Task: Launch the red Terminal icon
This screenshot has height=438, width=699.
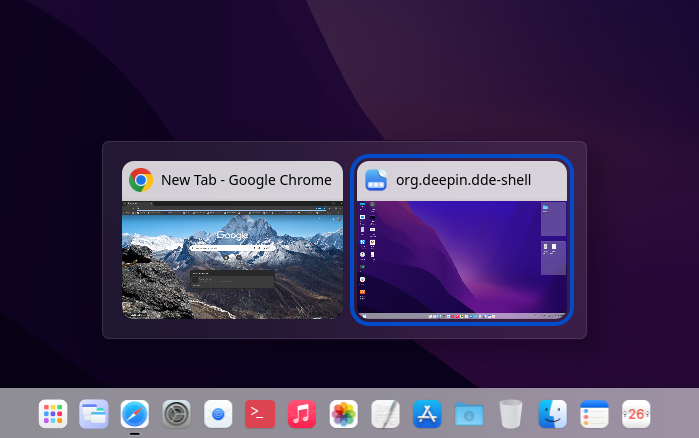Action: [260, 414]
